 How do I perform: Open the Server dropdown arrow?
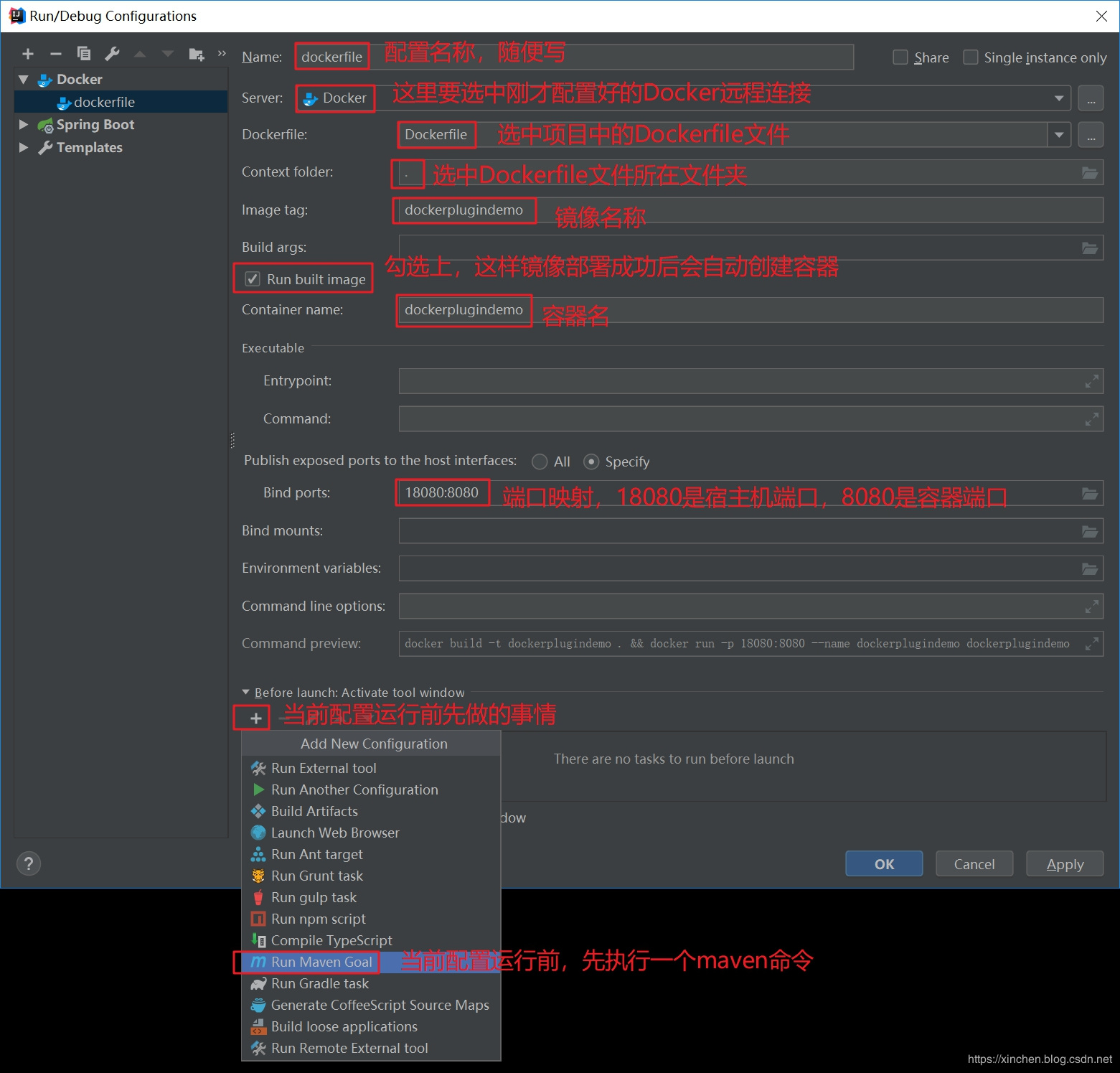(1060, 98)
